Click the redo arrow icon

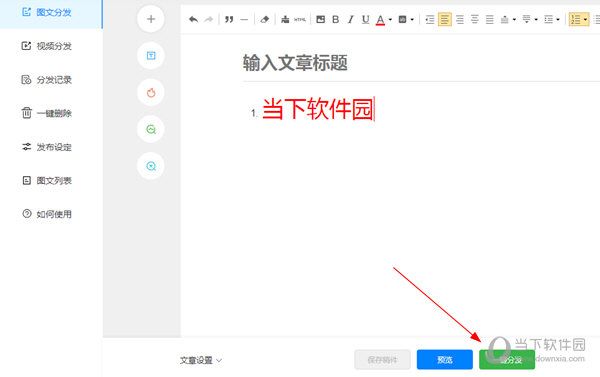tap(208, 20)
